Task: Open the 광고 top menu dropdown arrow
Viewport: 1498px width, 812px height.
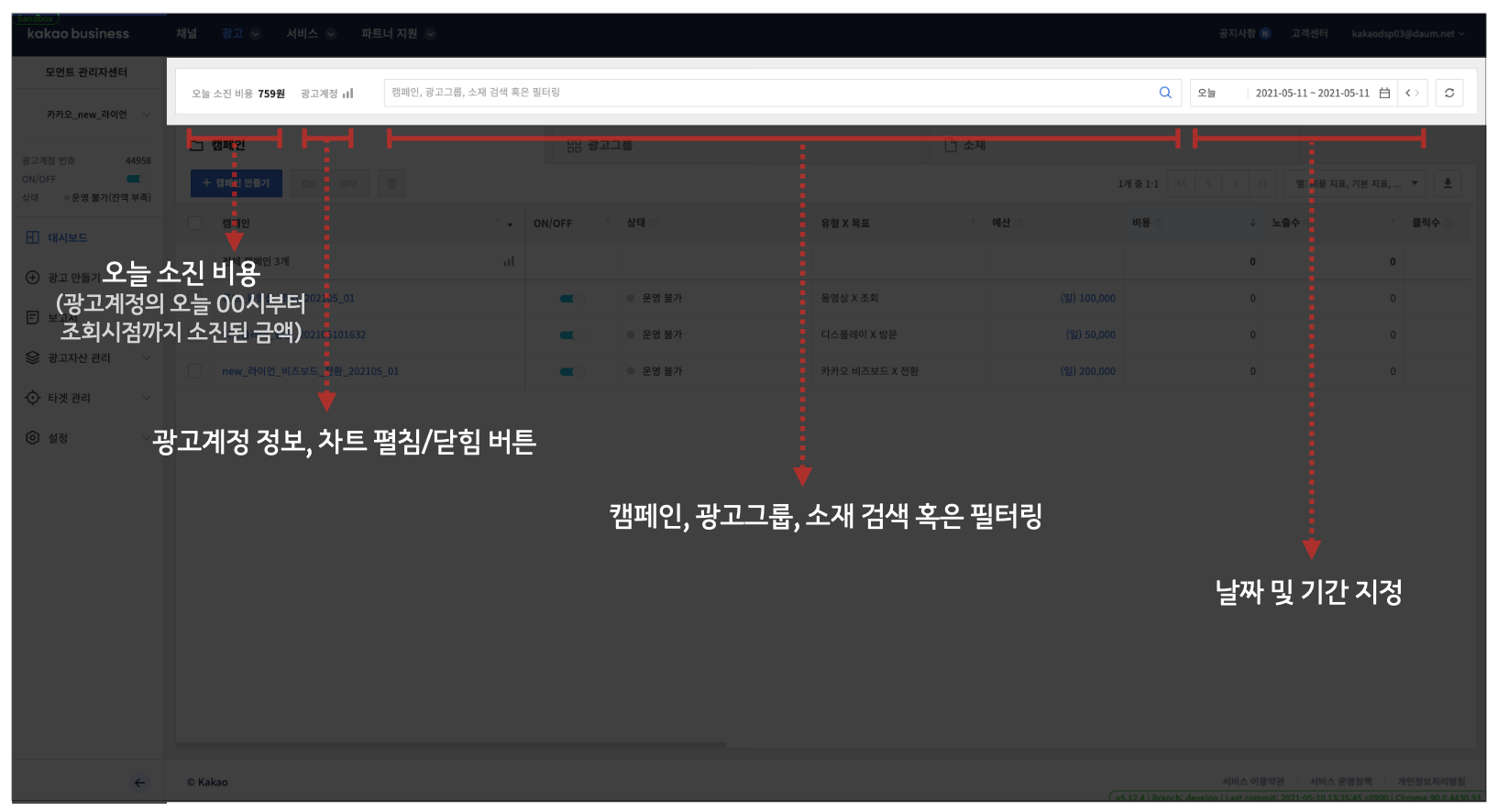Action: click(255, 34)
